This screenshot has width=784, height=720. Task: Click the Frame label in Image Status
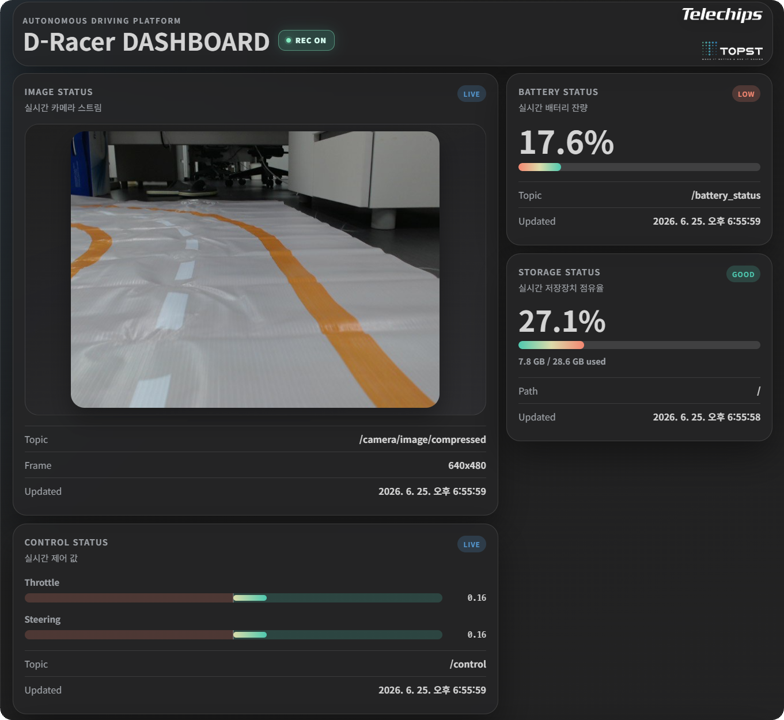tap(38, 466)
